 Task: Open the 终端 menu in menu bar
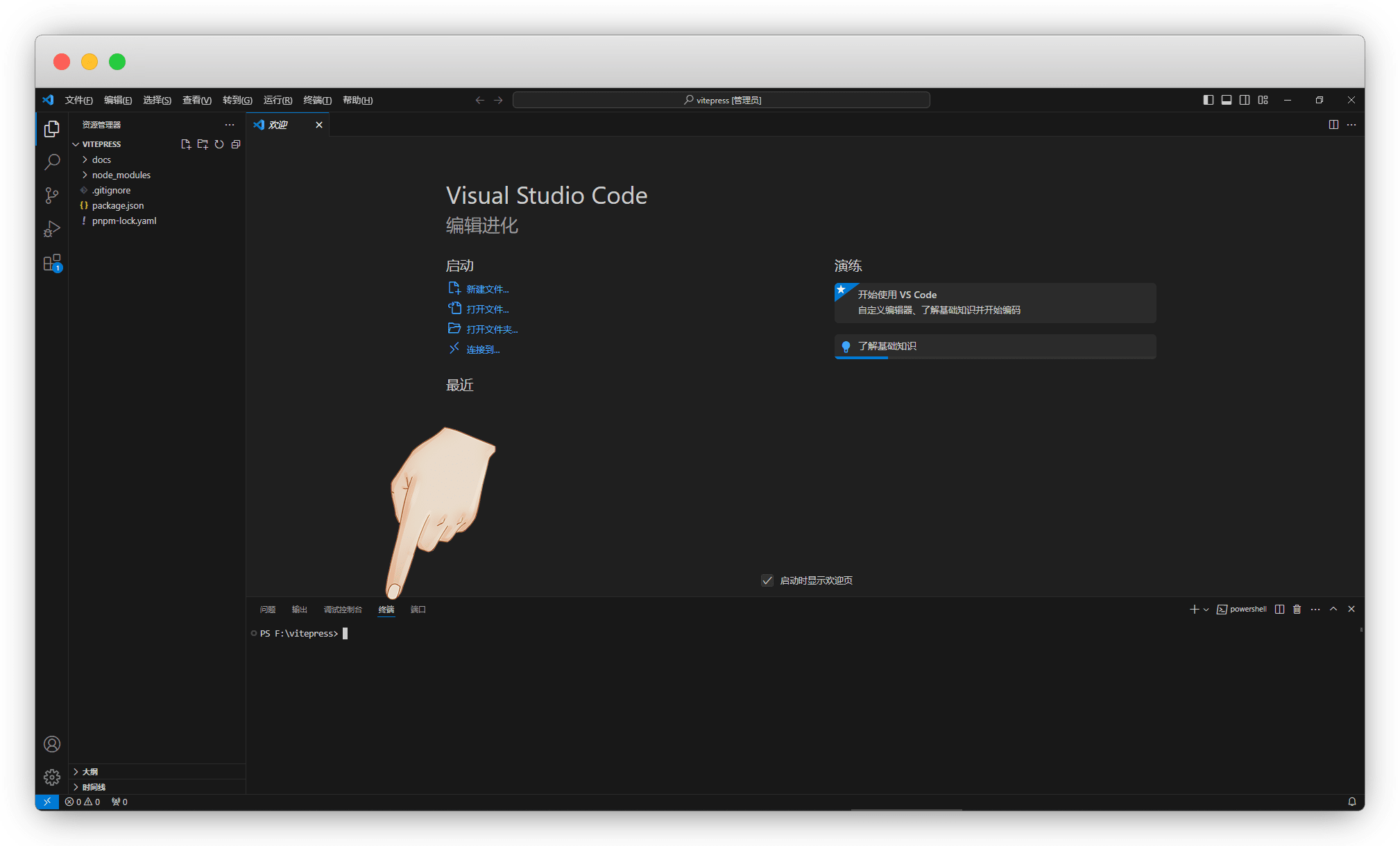coord(317,100)
